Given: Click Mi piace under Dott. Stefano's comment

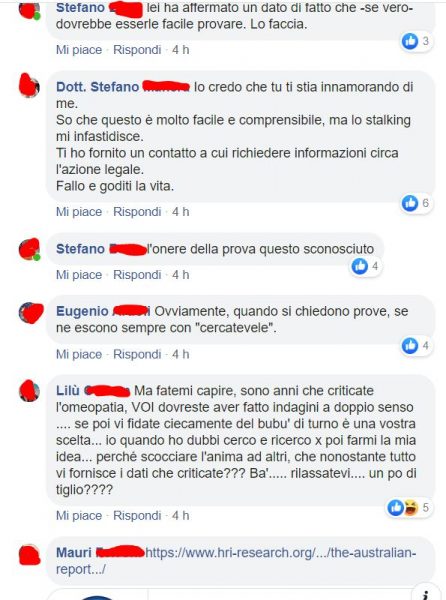Looking at the screenshot, I should point(79,212).
